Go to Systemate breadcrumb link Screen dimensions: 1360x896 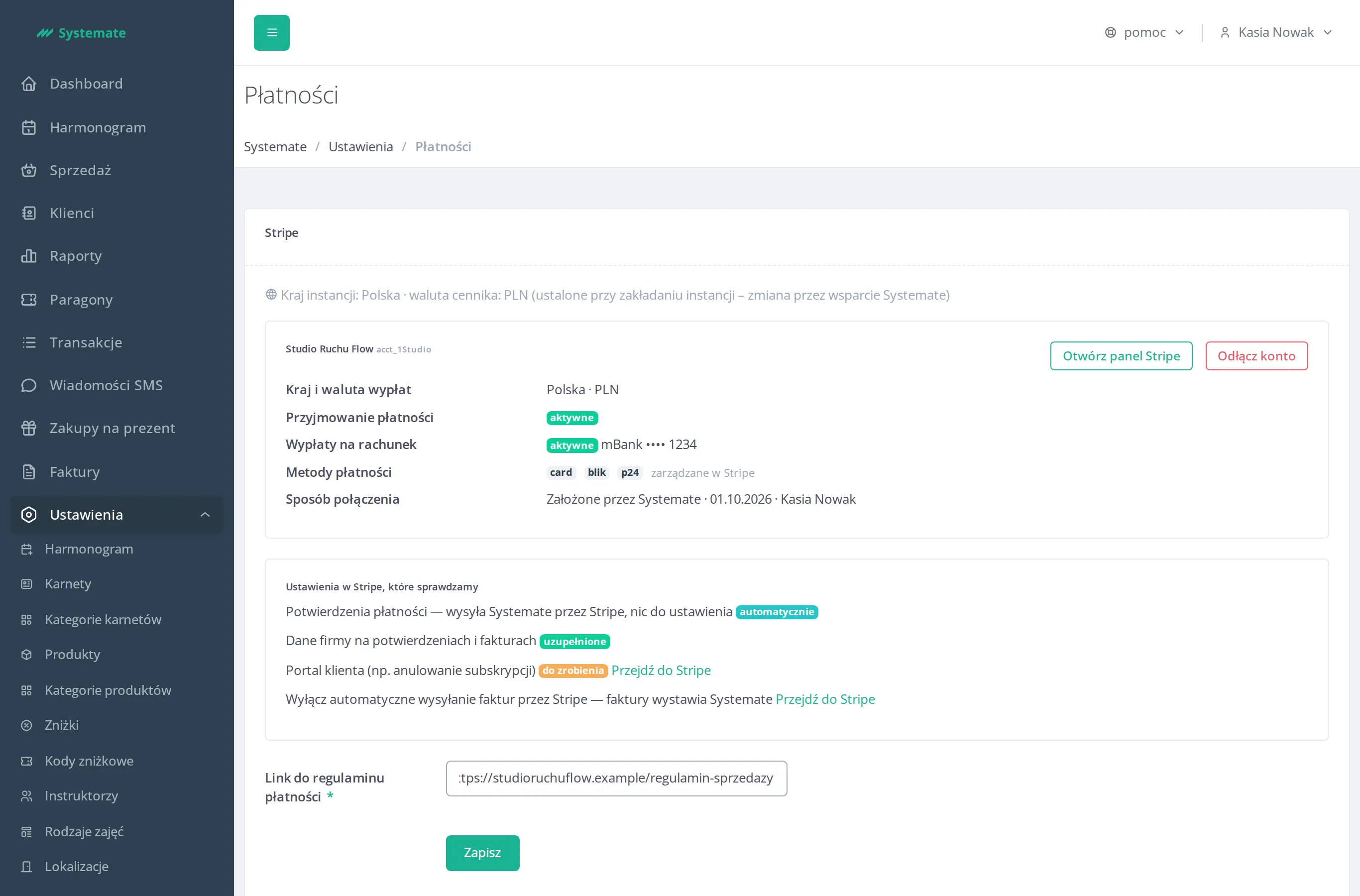pyautogui.click(x=275, y=147)
